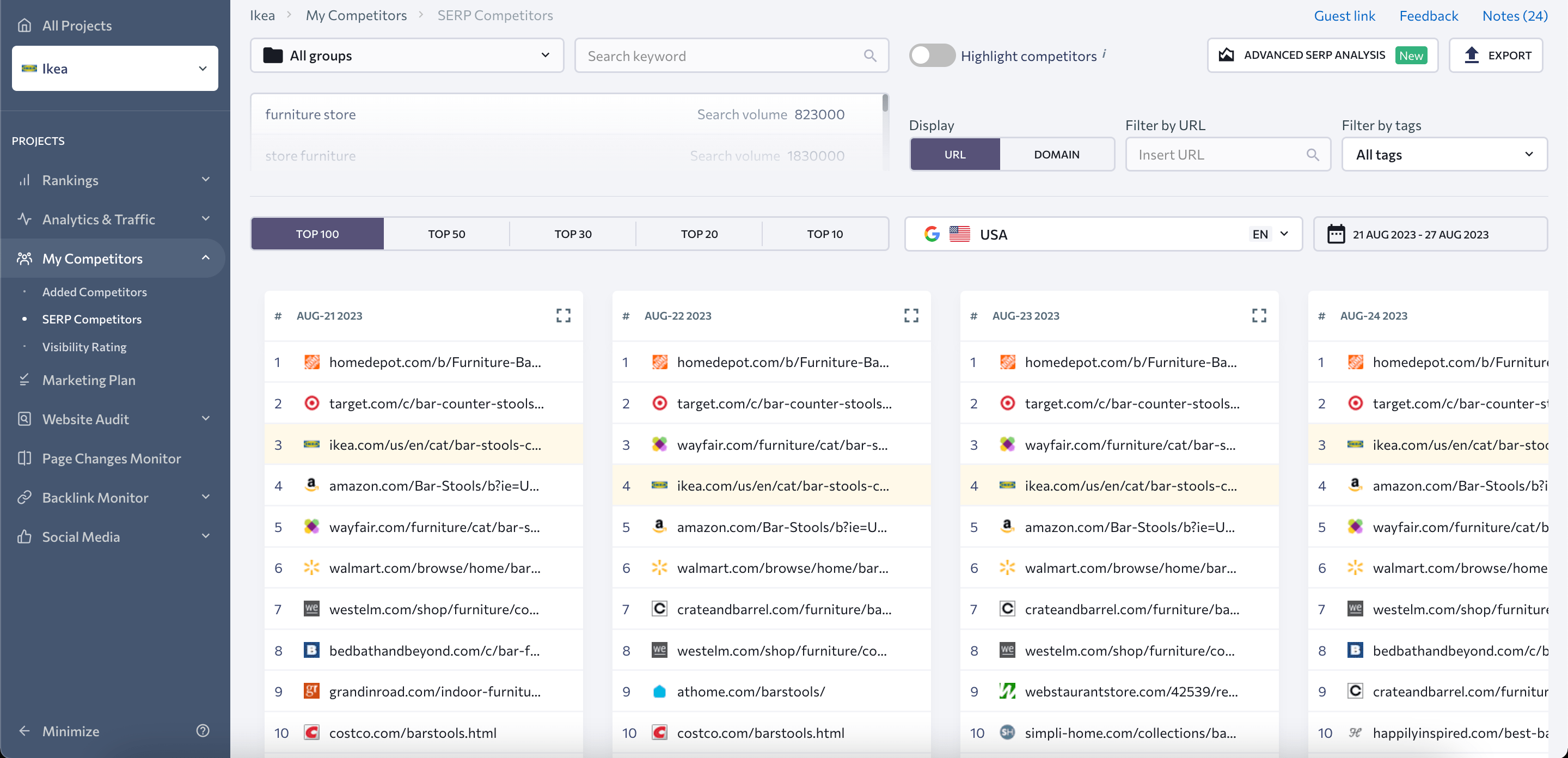Click the keyword list scrollbar

pos(885,103)
